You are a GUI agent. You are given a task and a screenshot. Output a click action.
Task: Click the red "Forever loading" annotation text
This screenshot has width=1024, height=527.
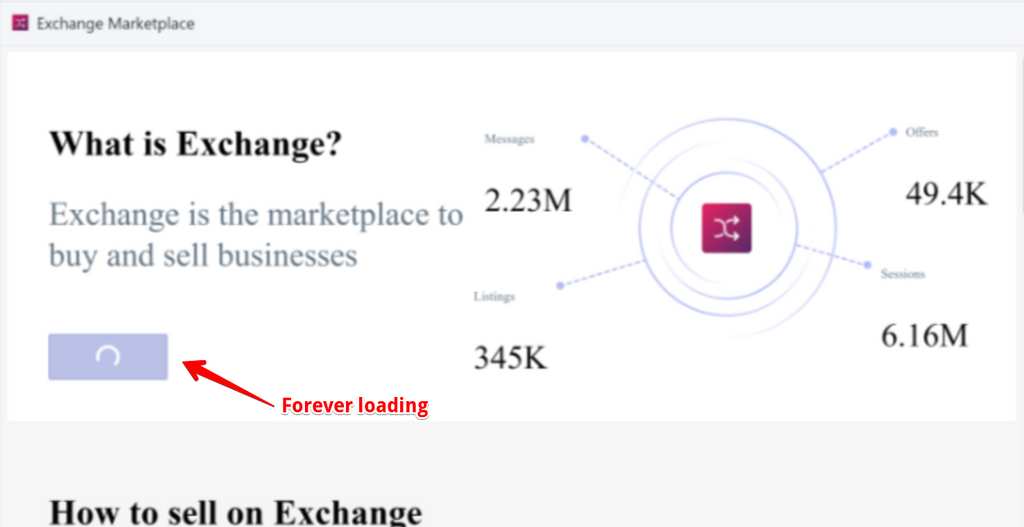coord(355,406)
